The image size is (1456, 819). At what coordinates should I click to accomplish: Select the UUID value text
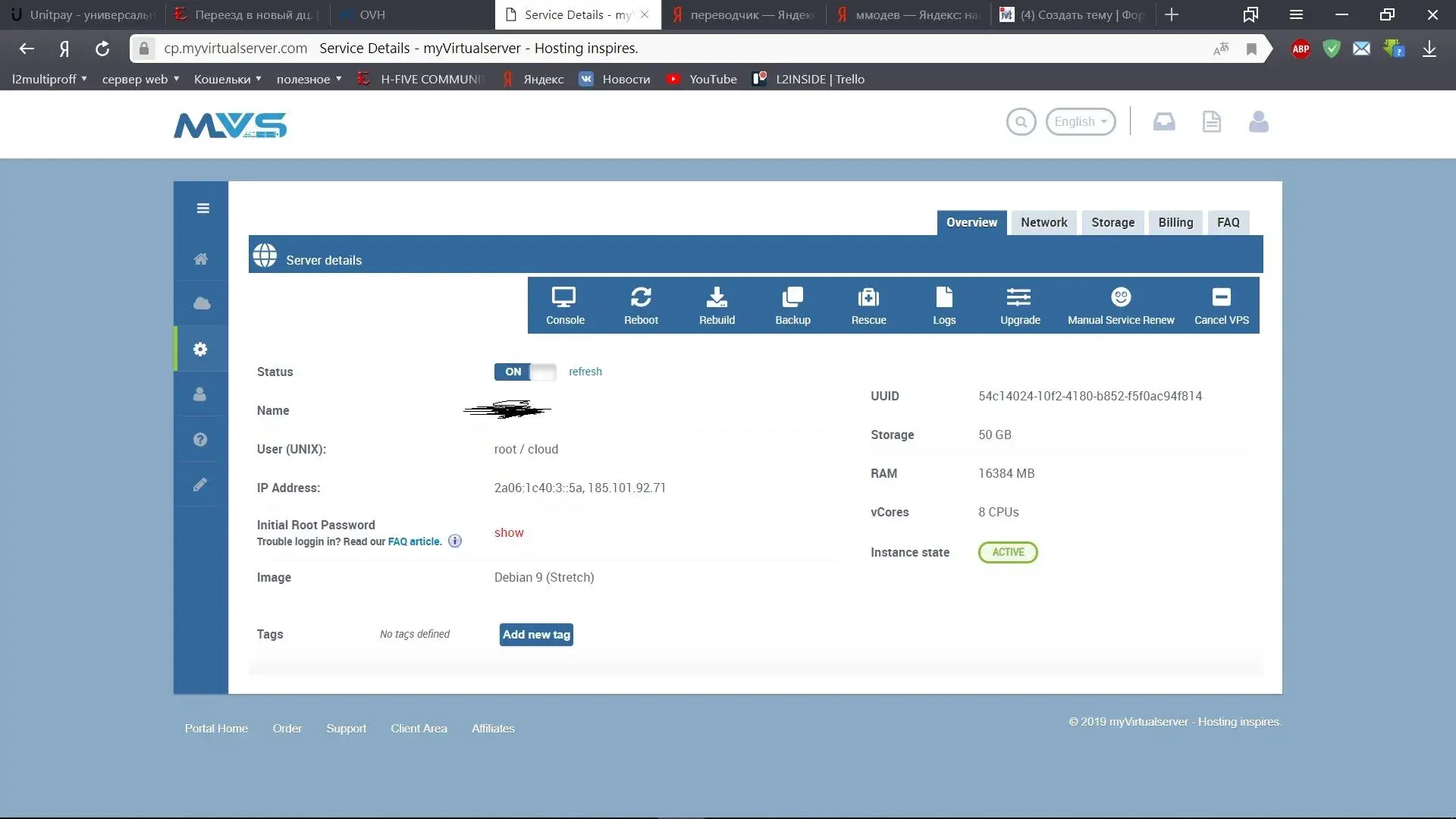[1090, 396]
